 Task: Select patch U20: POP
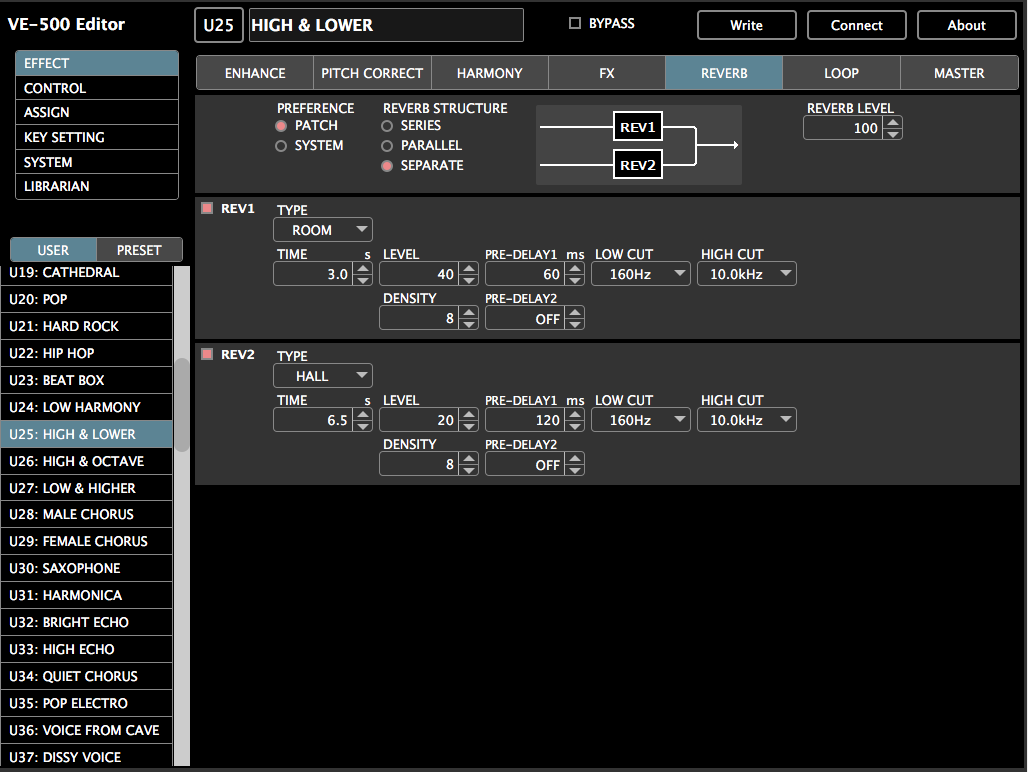tap(87, 299)
